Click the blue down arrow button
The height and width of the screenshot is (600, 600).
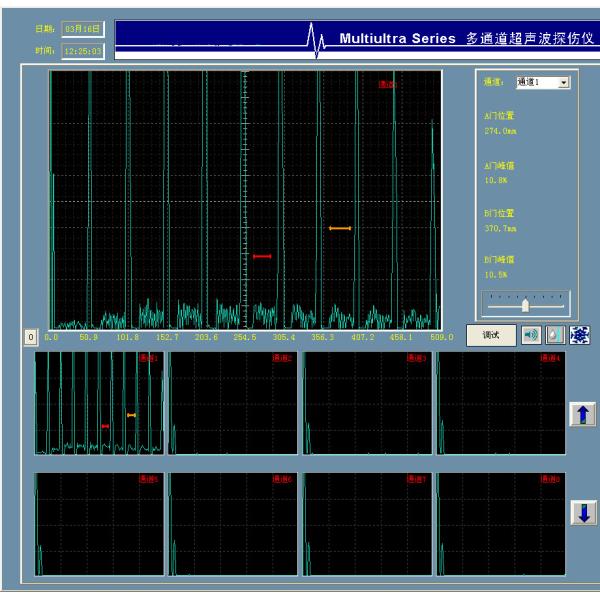(584, 512)
